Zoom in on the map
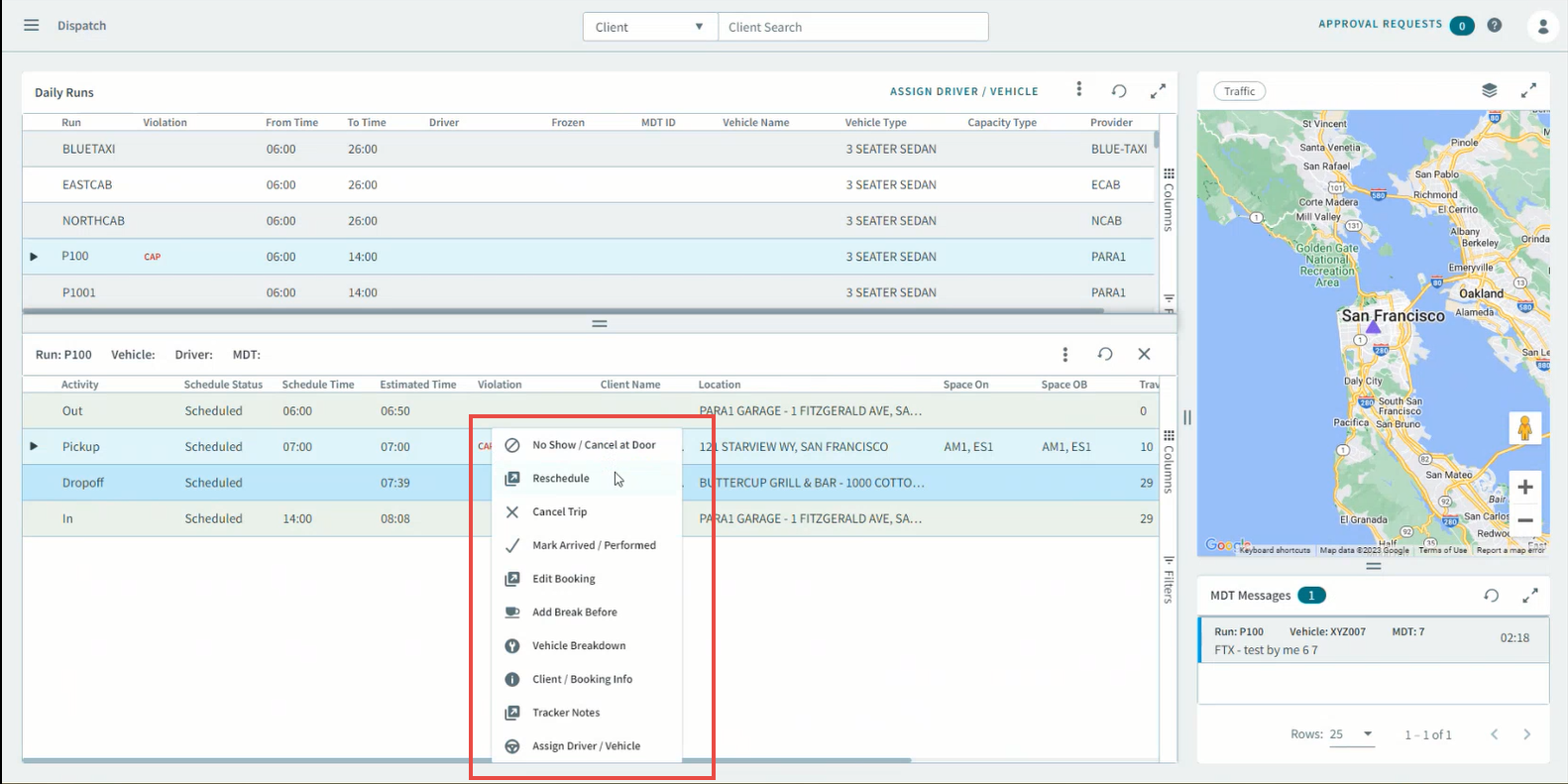1568x784 pixels. click(x=1525, y=487)
